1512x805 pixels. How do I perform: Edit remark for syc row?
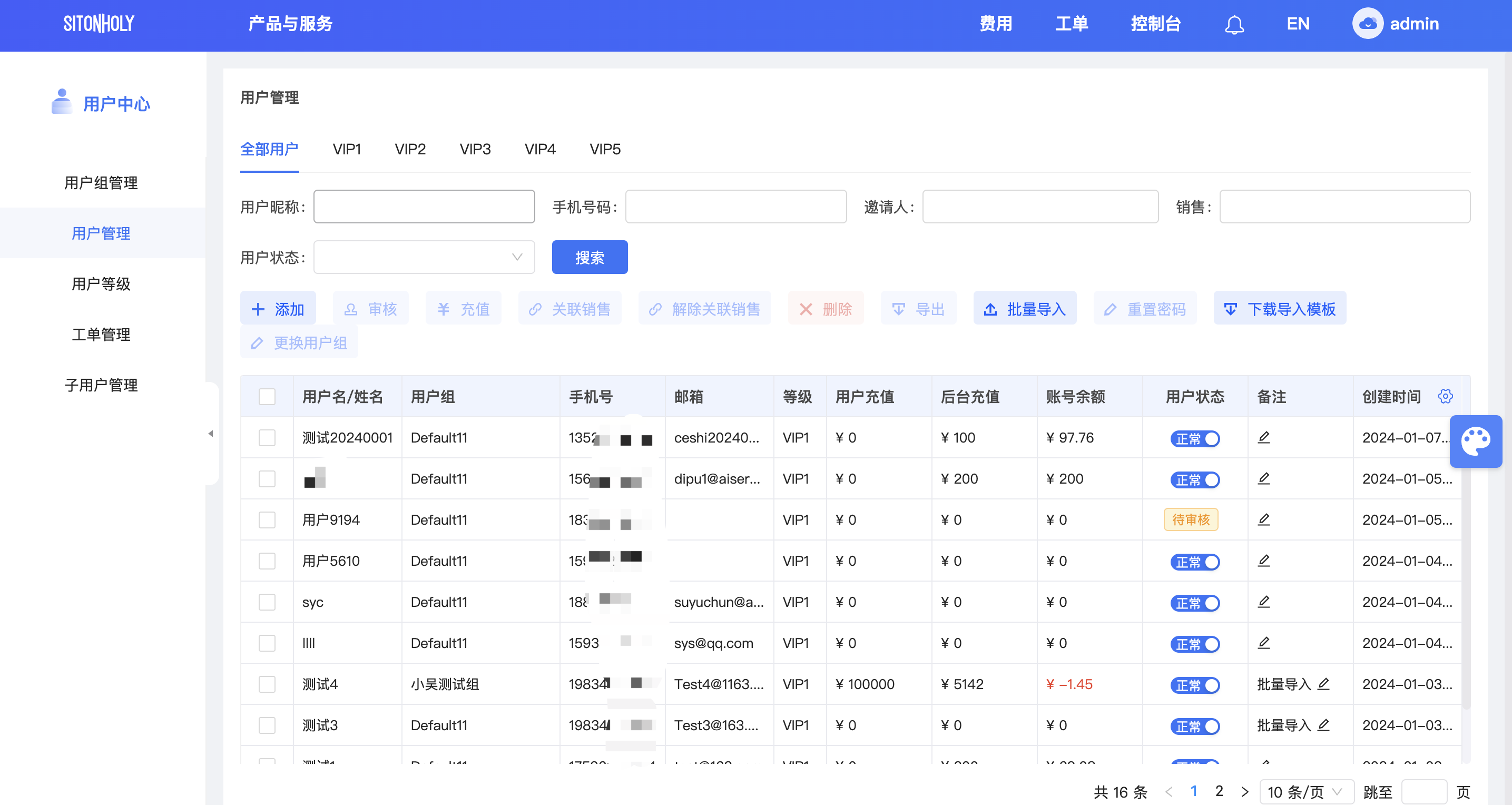[1264, 602]
